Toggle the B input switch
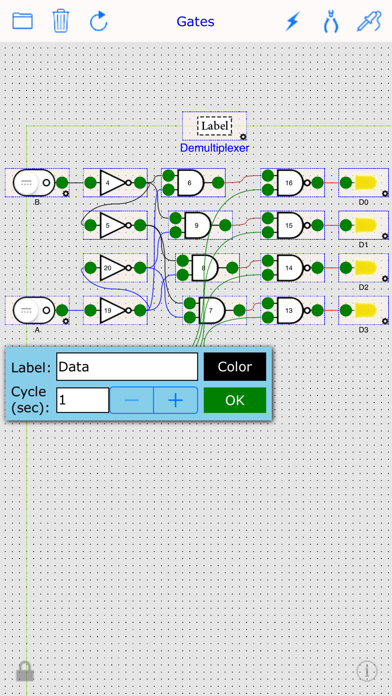Image resolution: width=392 pixels, height=696 pixels. 34,182
